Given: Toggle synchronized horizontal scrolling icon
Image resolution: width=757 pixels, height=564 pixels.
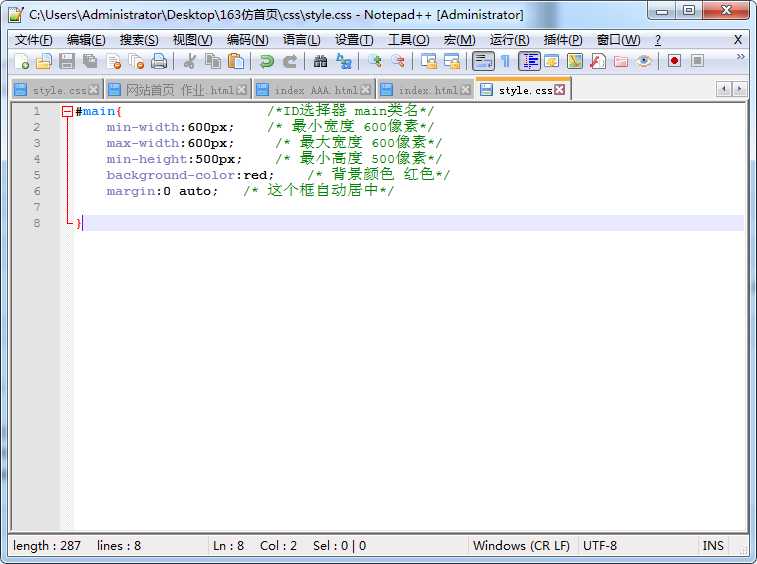Looking at the screenshot, I should point(452,61).
